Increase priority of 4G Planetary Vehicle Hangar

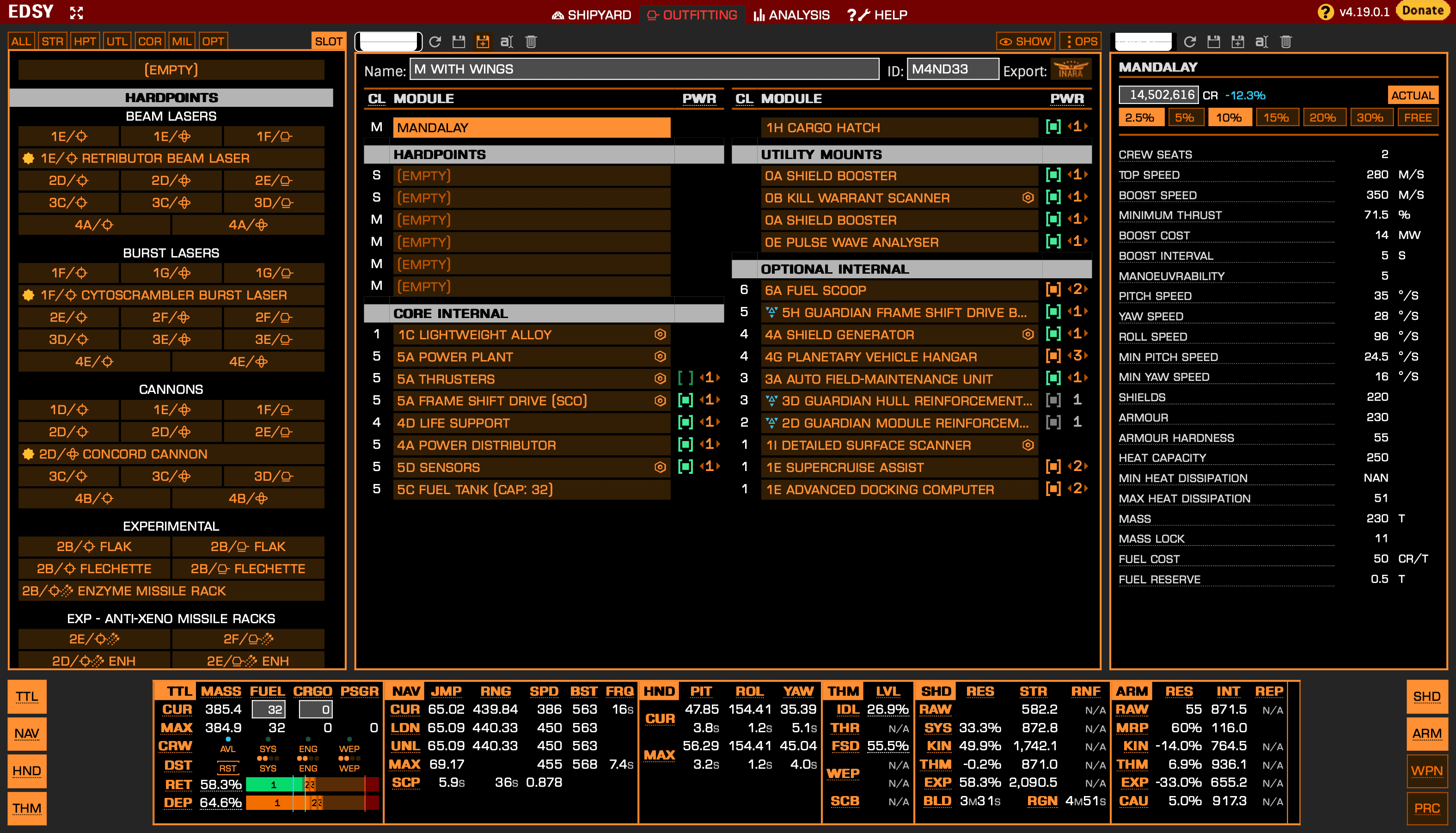pyautogui.click(x=1086, y=356)
